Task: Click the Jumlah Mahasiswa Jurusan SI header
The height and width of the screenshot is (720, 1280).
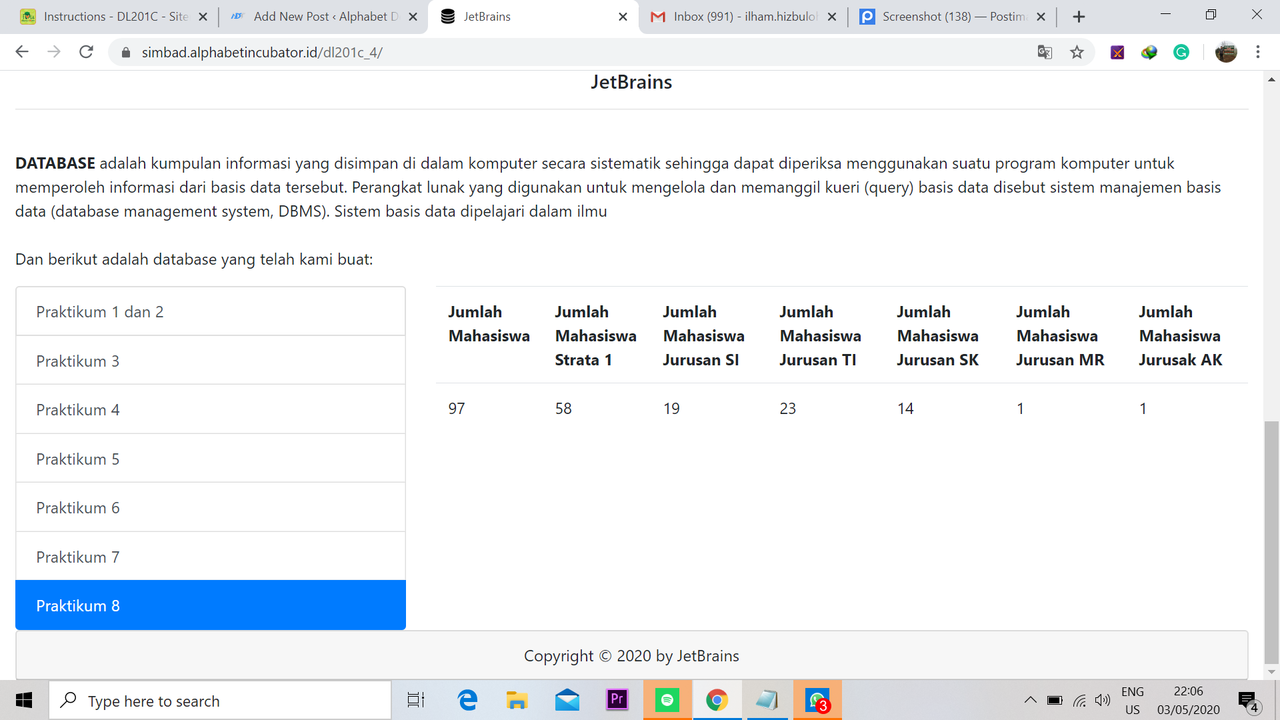Action: coord(703,336)
